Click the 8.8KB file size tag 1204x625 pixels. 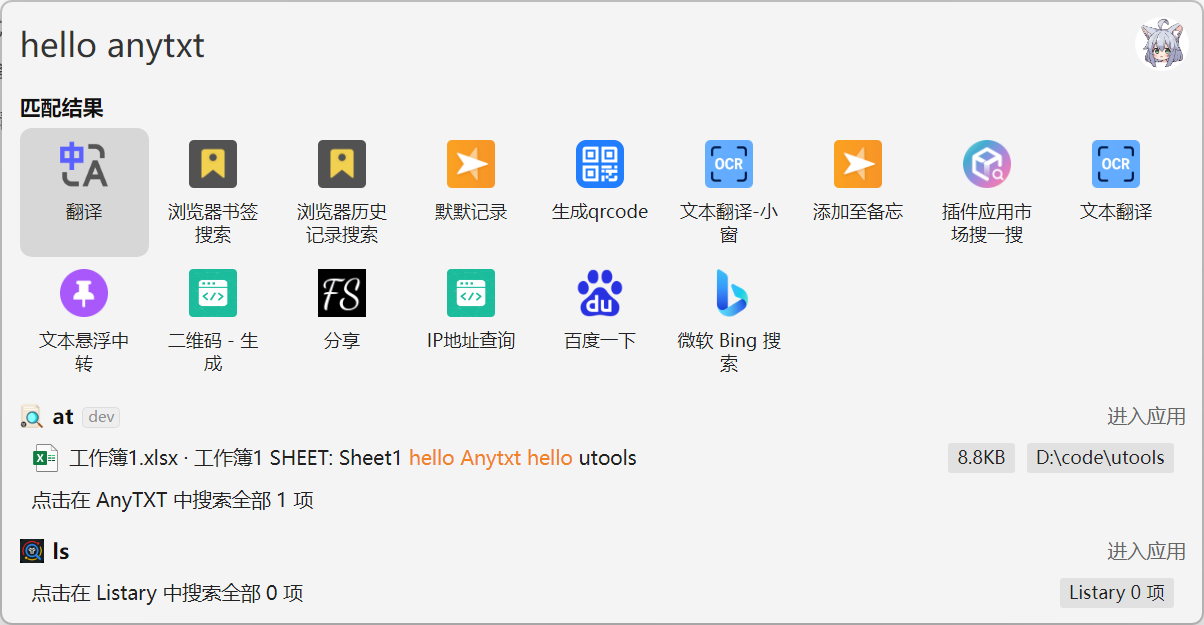click(x=981, y=458)
